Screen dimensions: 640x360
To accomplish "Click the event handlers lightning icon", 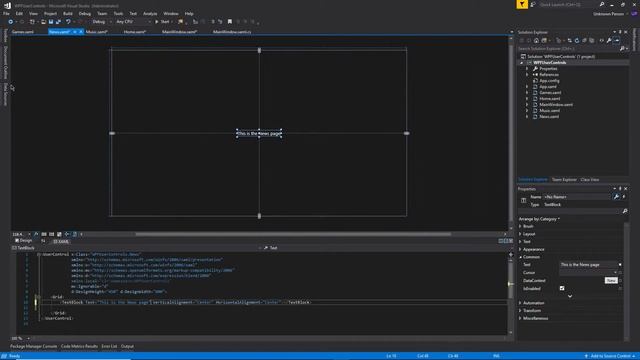I will point(624,197).
